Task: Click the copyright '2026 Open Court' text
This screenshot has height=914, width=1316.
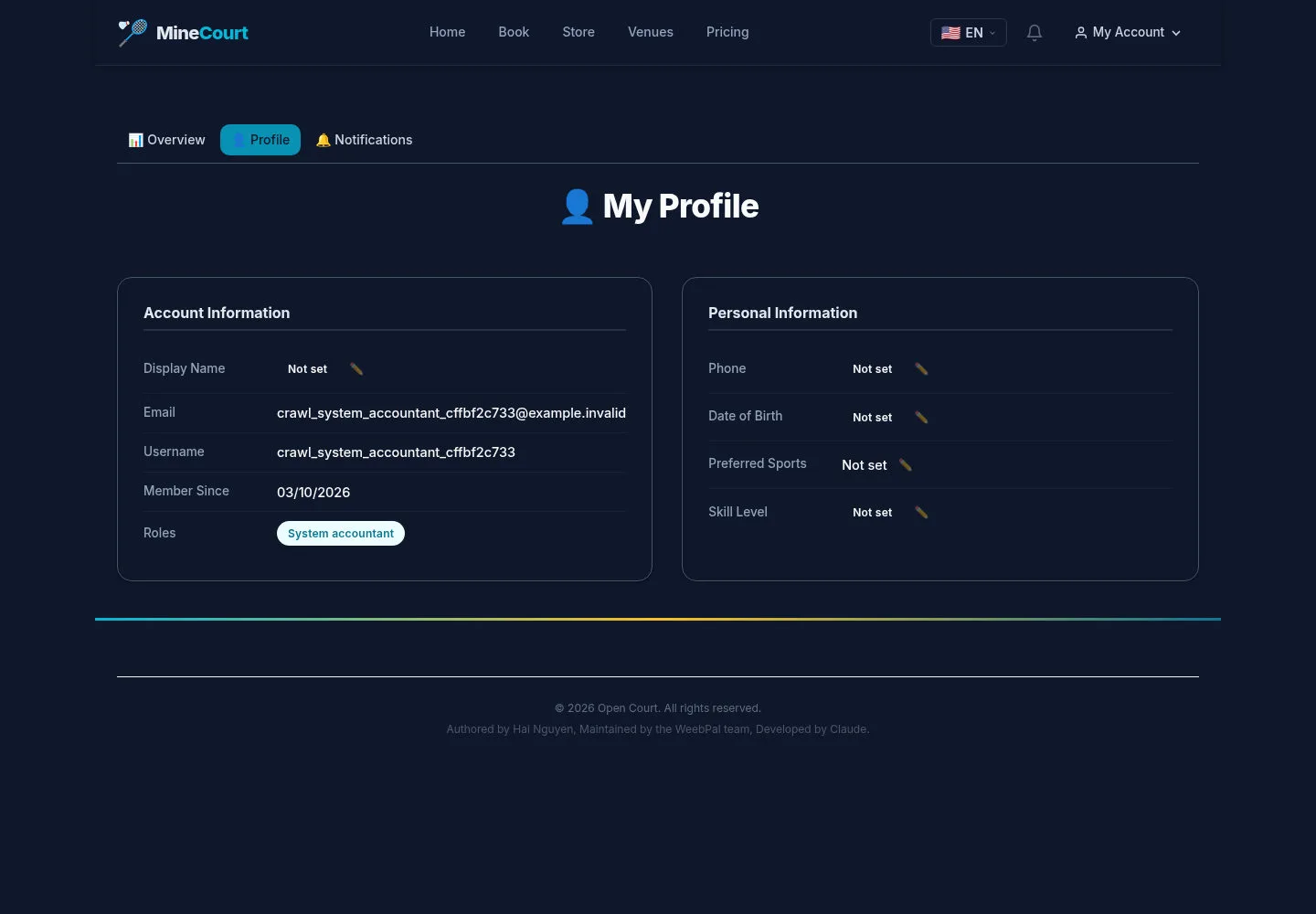Action: pos(658,708)
